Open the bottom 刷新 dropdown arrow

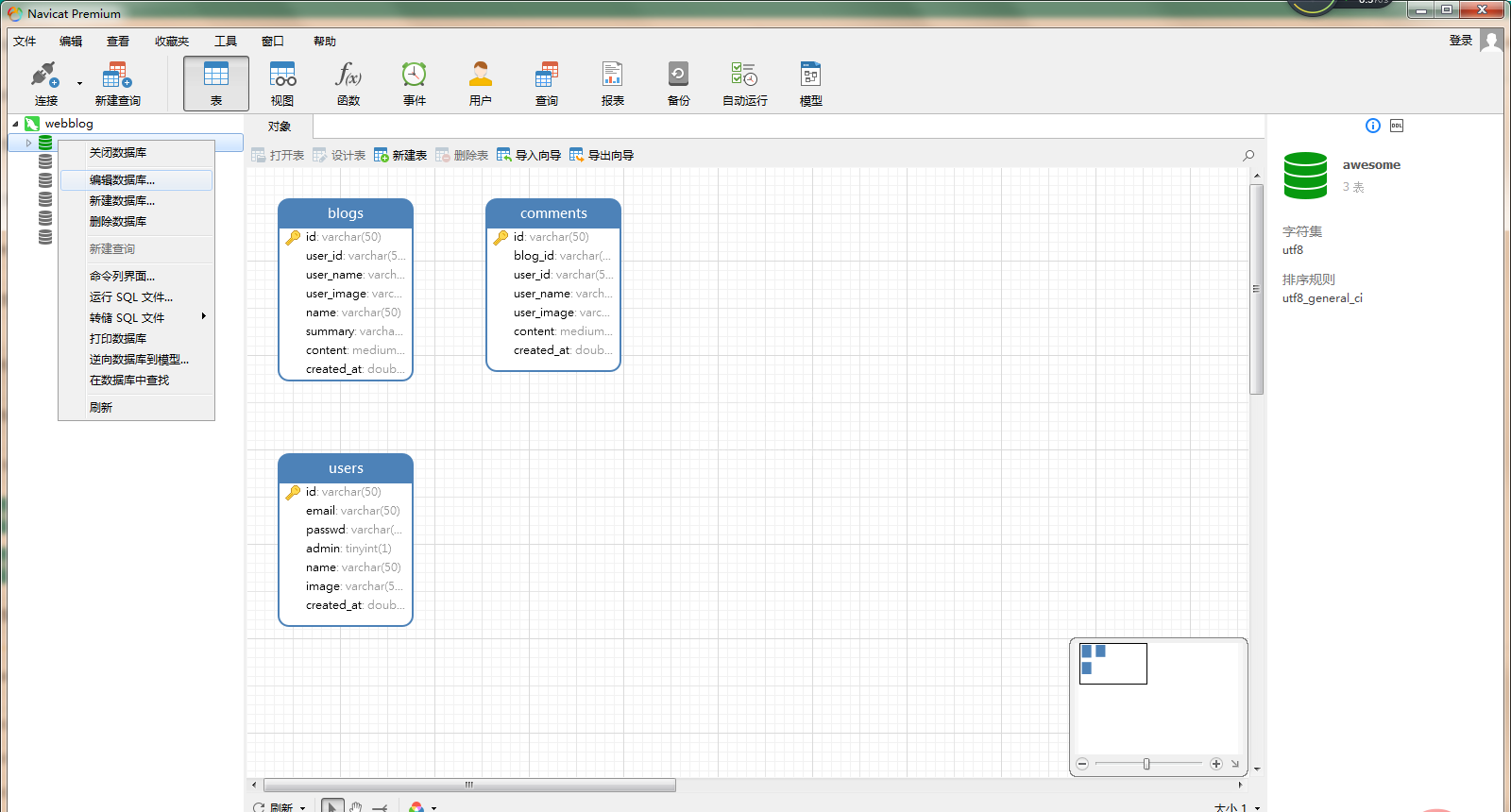click(x=303, y=808)
